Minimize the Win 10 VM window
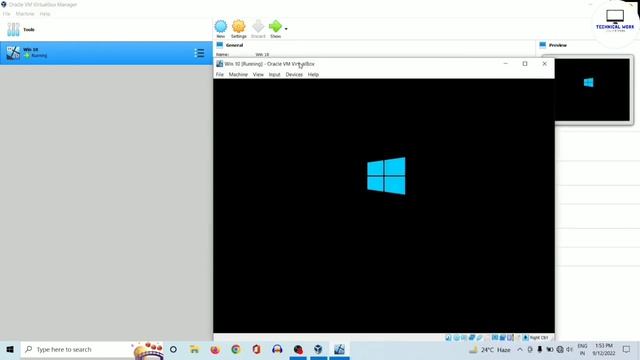Viewport: 640px width, 360px height. tap(506, 64)
